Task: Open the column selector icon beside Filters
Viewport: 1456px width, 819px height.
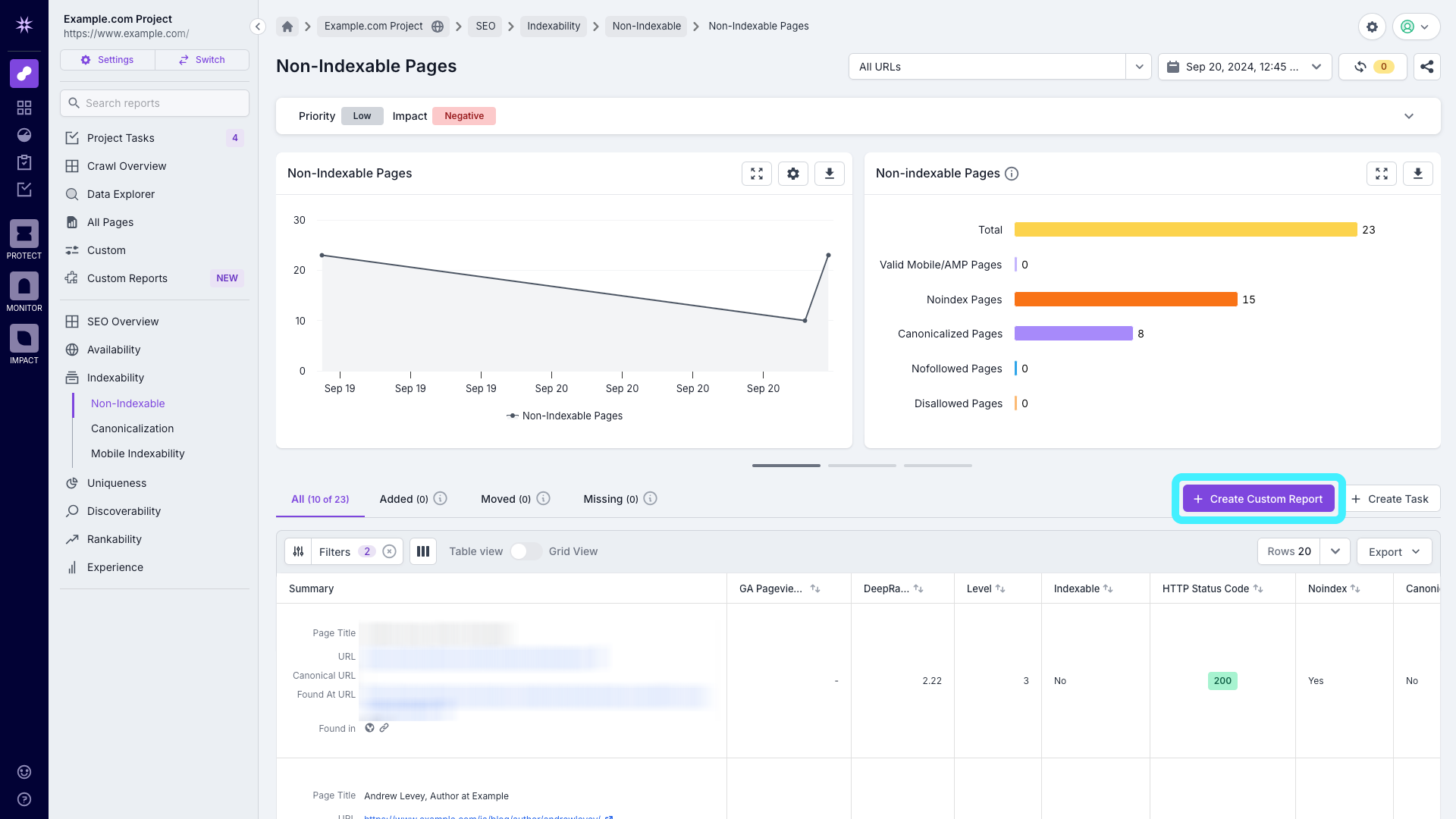Action: click(x=422, y=551)
